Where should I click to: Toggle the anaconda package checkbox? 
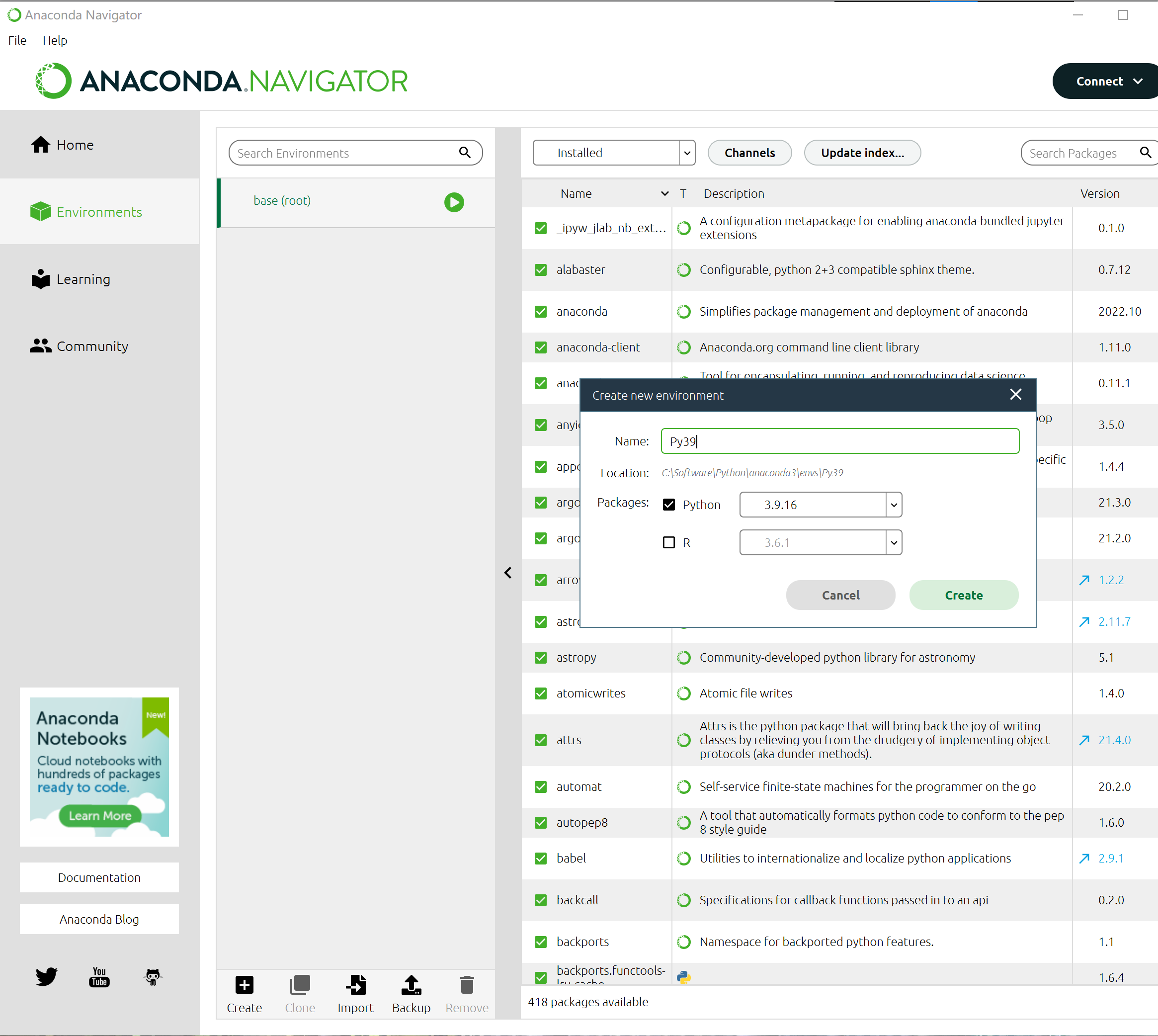(541, 312)
